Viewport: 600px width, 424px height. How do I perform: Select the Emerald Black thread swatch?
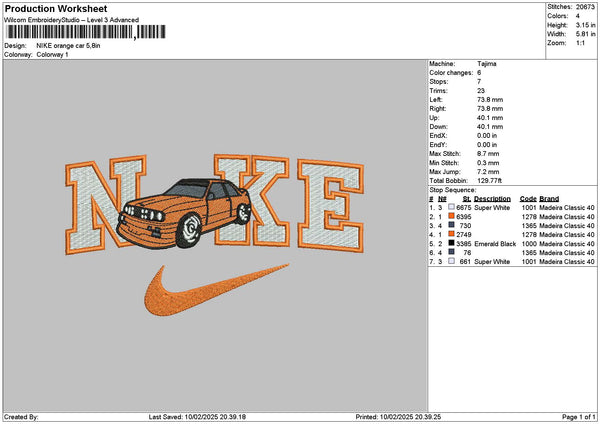pyautogui.click(x=452, y=243)
